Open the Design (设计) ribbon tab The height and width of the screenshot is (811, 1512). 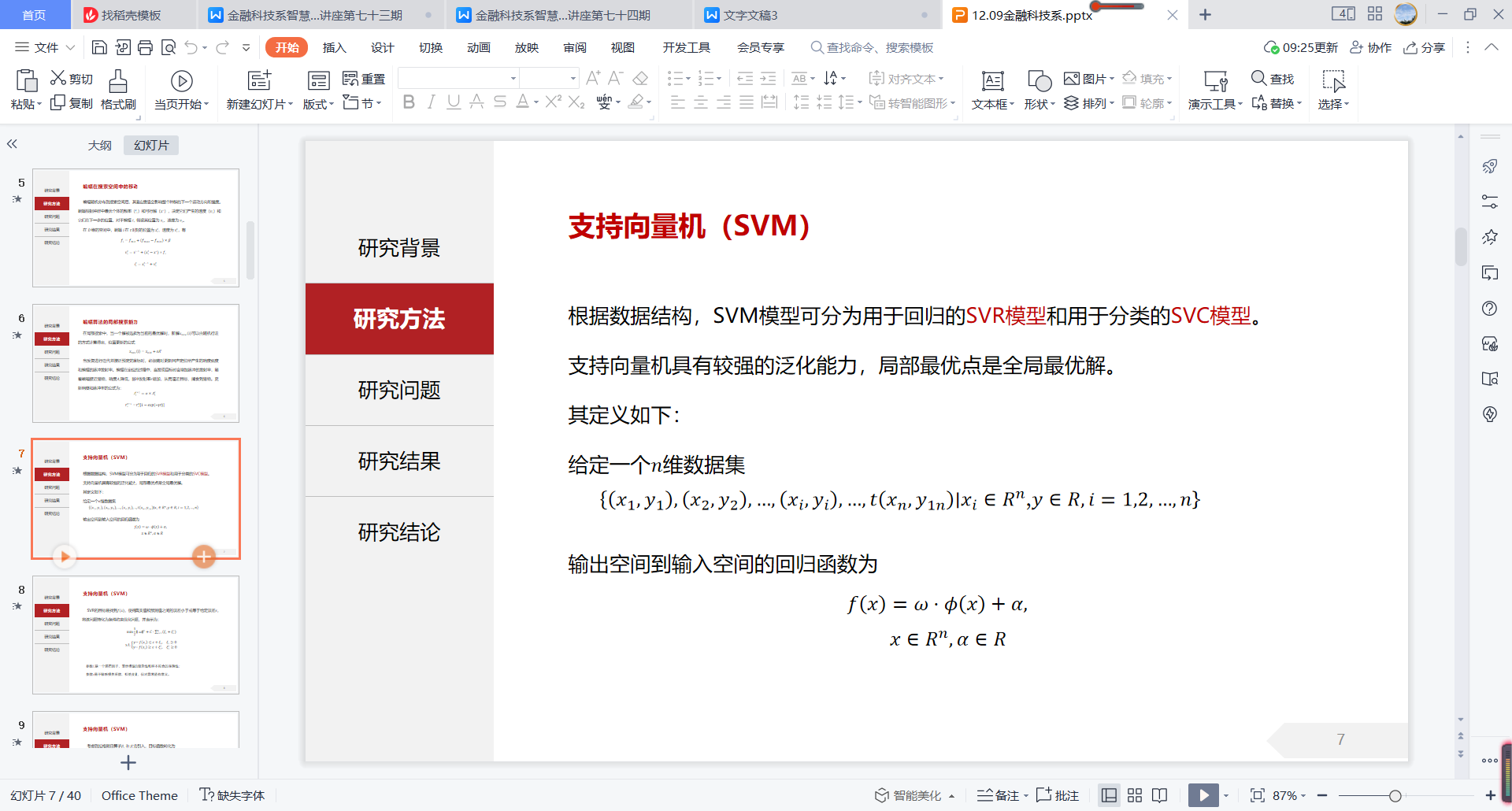pos(383,47)
